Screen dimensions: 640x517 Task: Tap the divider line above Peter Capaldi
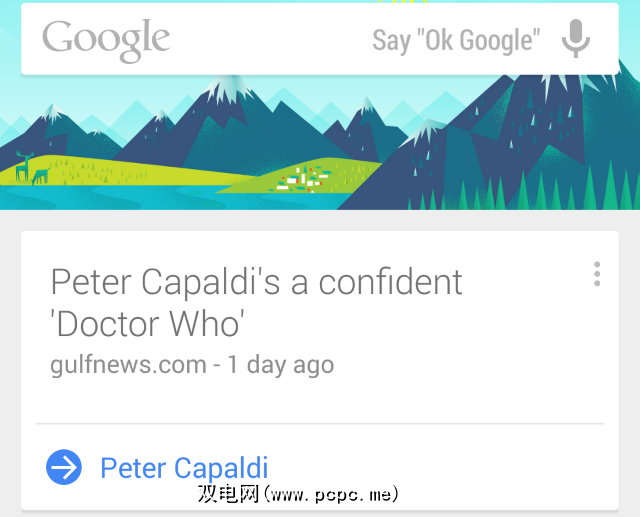click(320, 424)
